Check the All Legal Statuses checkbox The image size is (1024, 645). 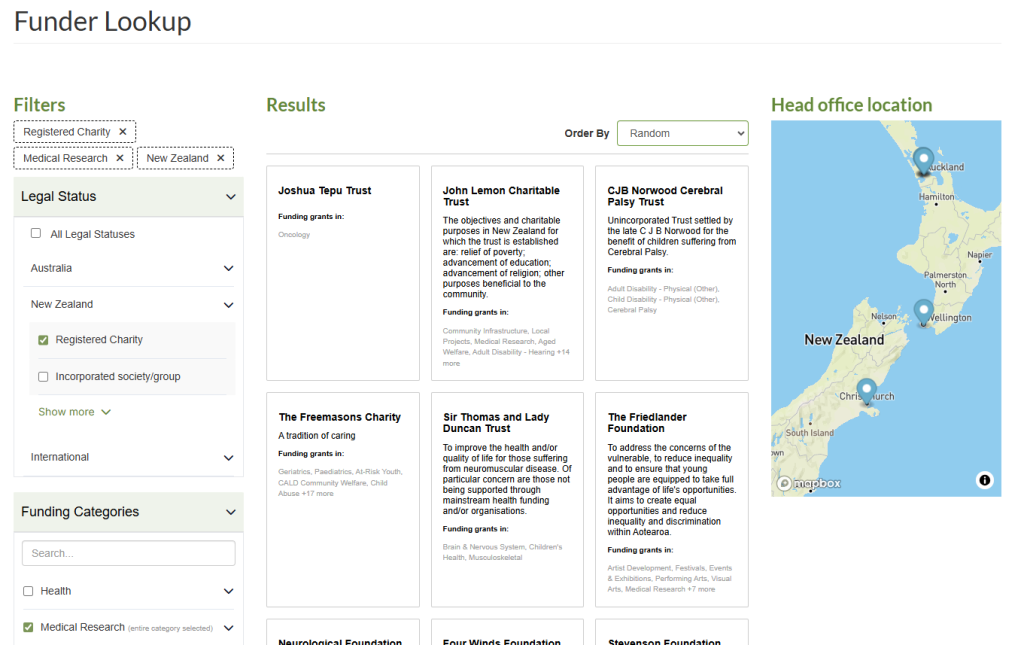[x=36, y=234]
